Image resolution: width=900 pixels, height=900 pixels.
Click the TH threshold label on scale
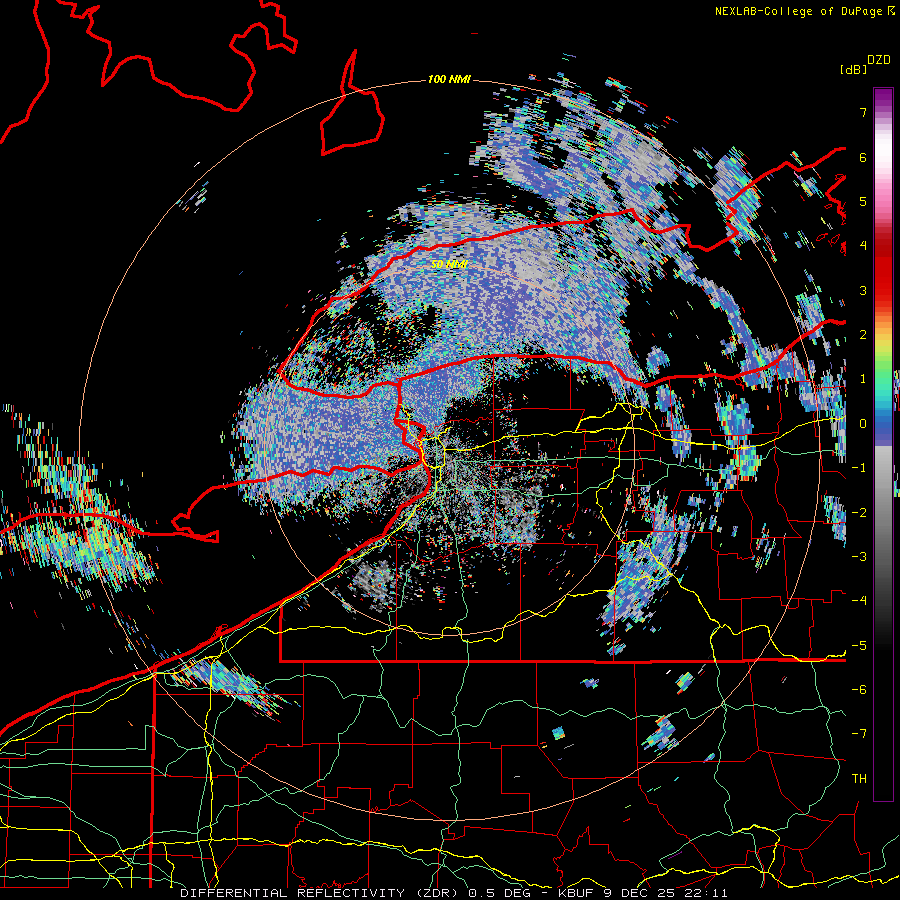859,779
